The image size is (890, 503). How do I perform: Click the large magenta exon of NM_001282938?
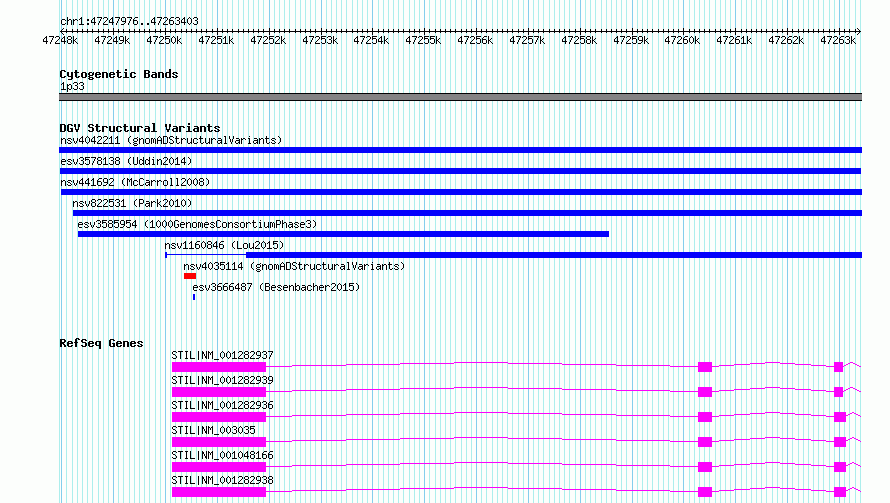tap(219, 492)
